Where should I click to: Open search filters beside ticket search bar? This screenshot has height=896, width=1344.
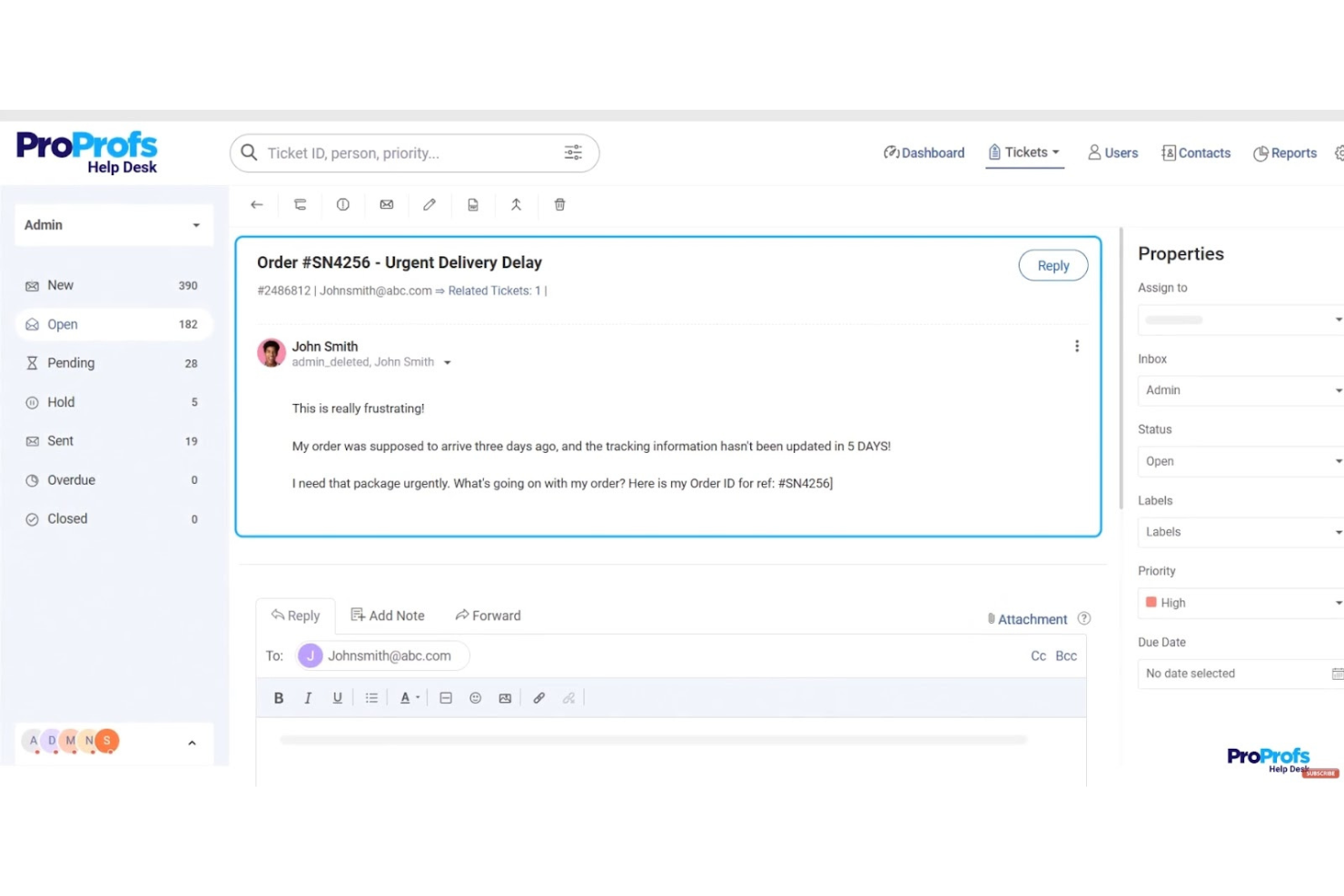[x=573, y=153]
